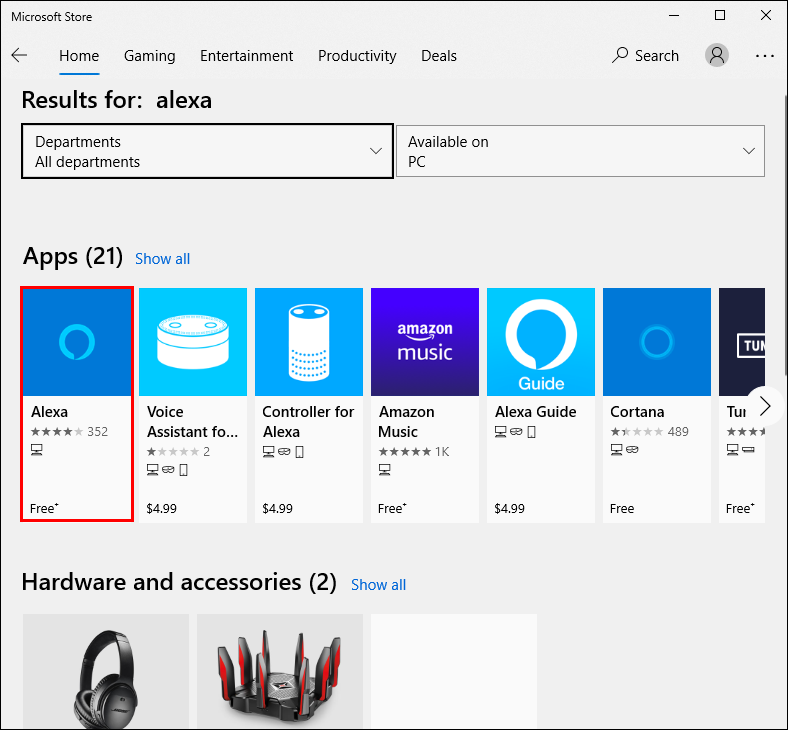Click $4.99 price under Controller for Alexa
Screen dimensions: 788x730
(277, 508)
